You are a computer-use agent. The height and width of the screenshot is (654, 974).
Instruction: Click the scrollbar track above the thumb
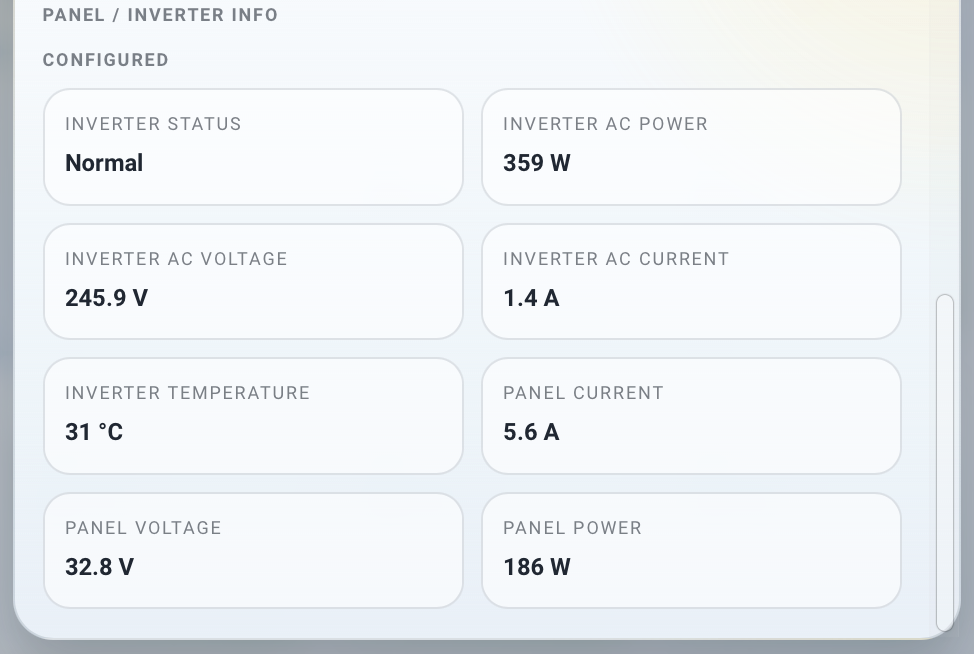tap(945, 149)
